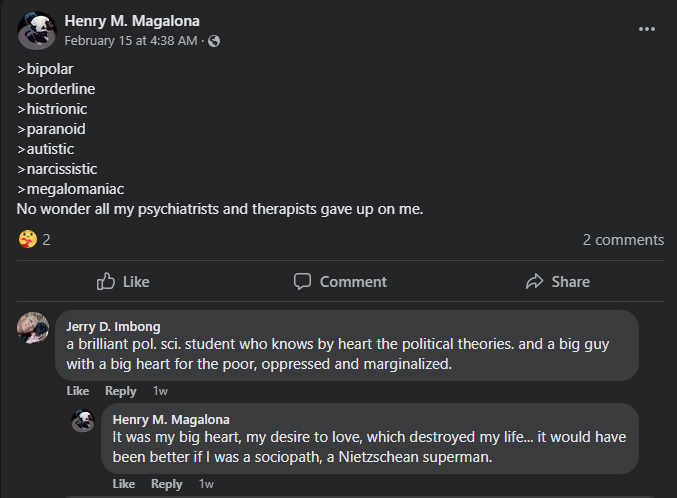Open Henry M. Magalona's post profile picture
The image size is (677, 498).
pyautogui.click(x=36, y=31)
